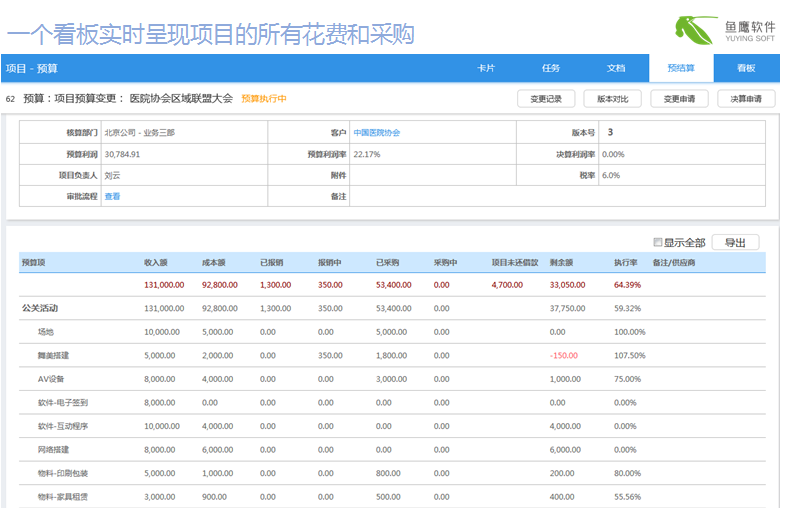Click the 执行率 column header
This screenshot has height=512, width=786.
tap(625, 262)
